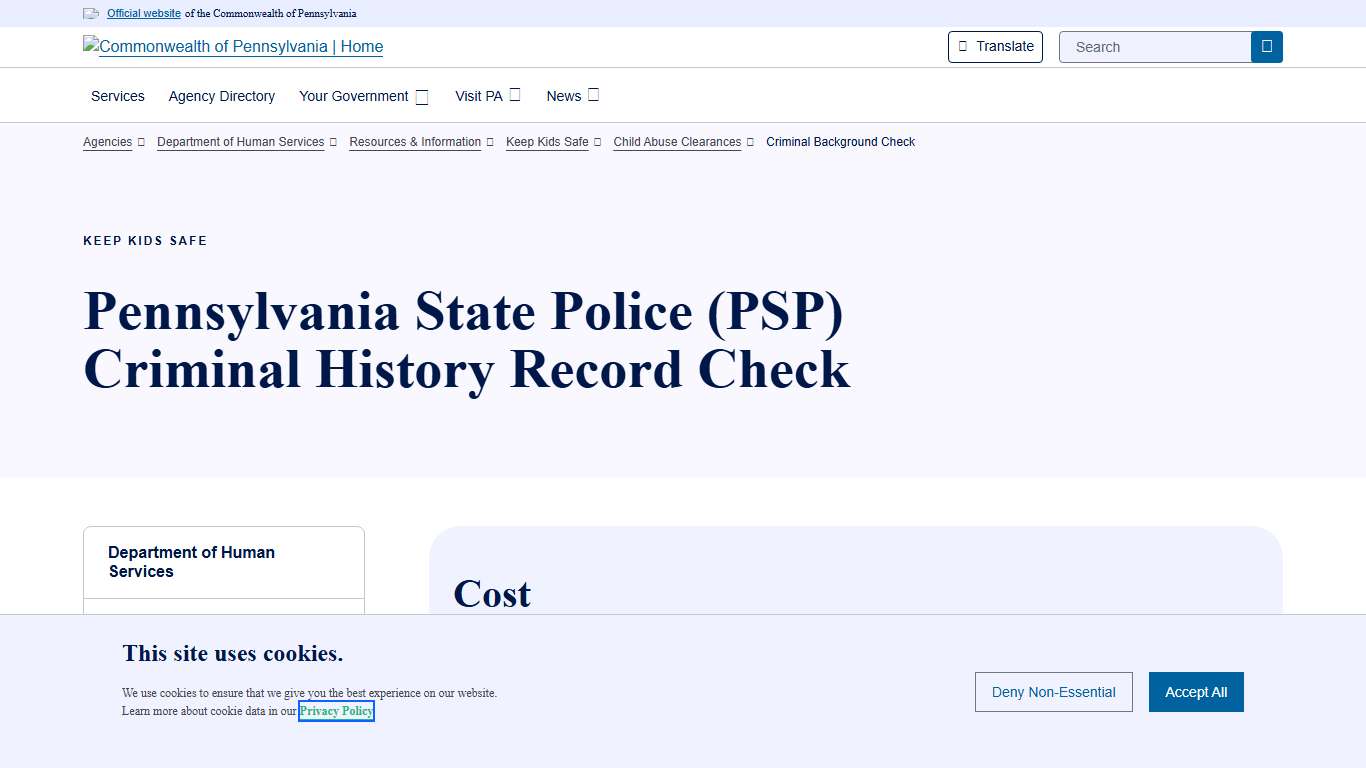
Task: Click the chevron after Department of Human Services breadcrumb
Action: pos(333,142)
